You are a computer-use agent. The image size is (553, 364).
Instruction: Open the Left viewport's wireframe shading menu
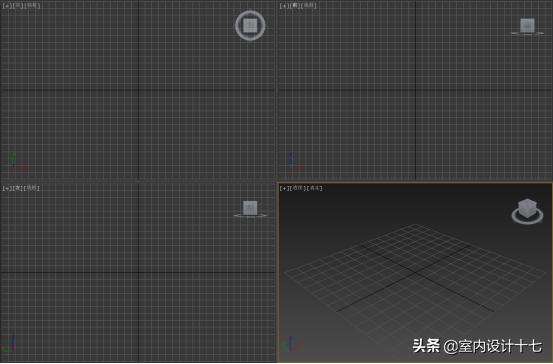[32, 188]
